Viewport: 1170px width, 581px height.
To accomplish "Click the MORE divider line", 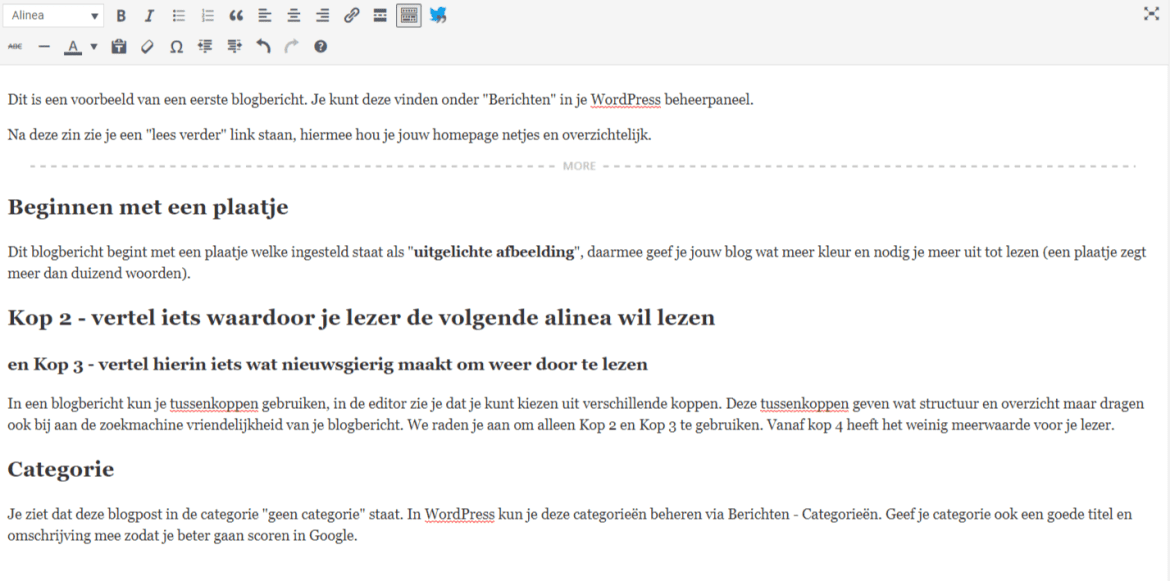I will point(580,164).
